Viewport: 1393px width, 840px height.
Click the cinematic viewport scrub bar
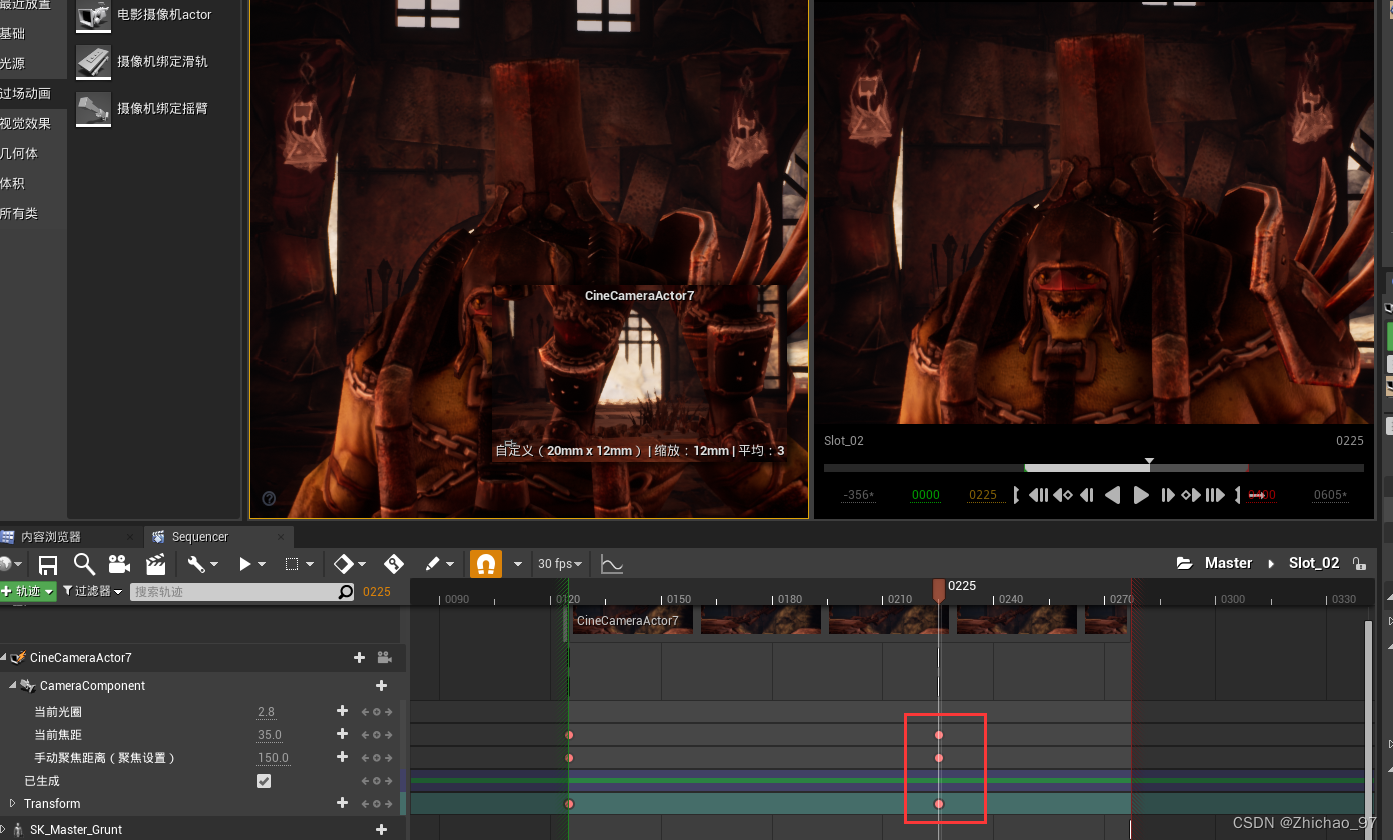(1093, 468)
